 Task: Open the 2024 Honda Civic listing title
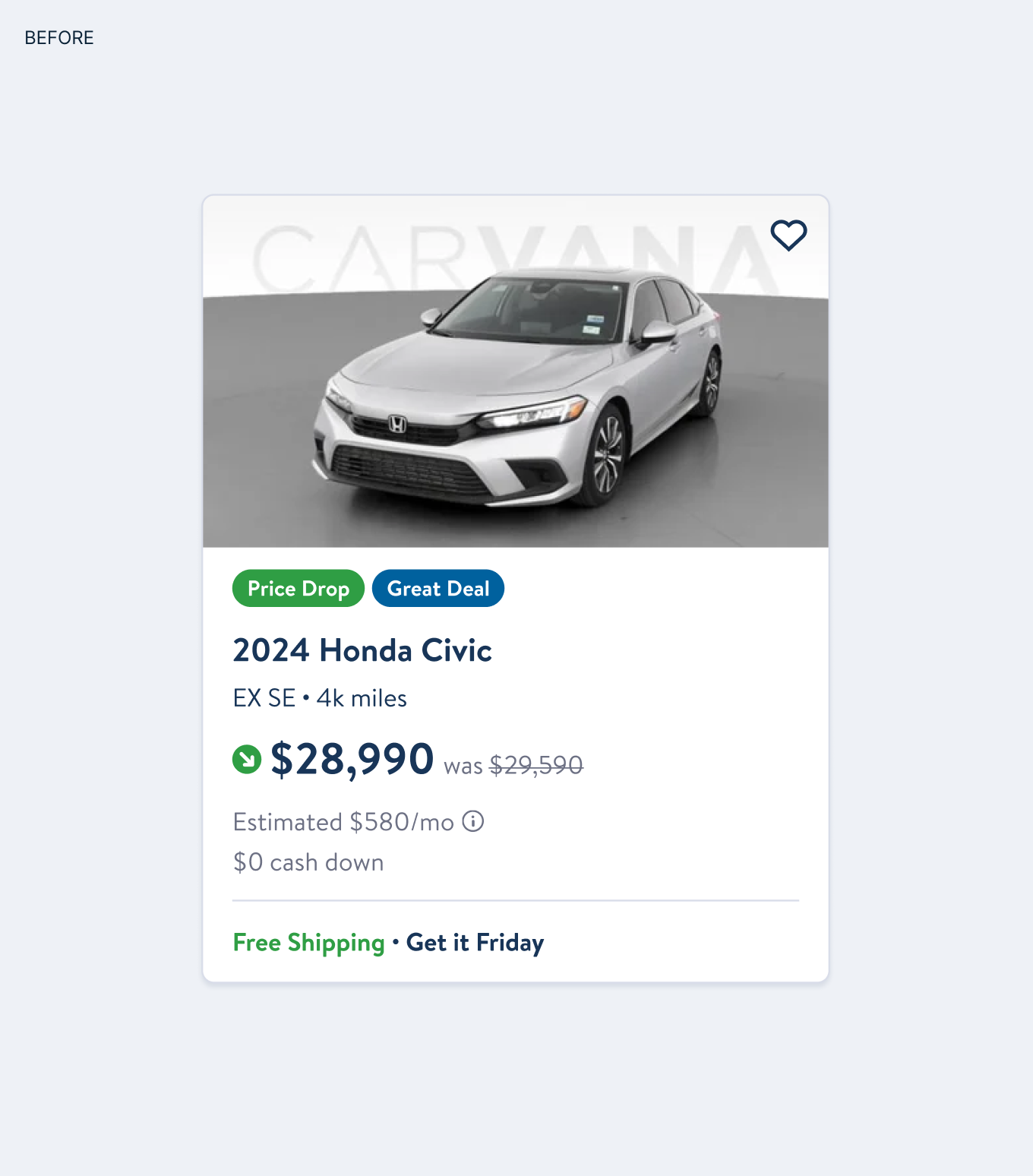click(362, 650)
